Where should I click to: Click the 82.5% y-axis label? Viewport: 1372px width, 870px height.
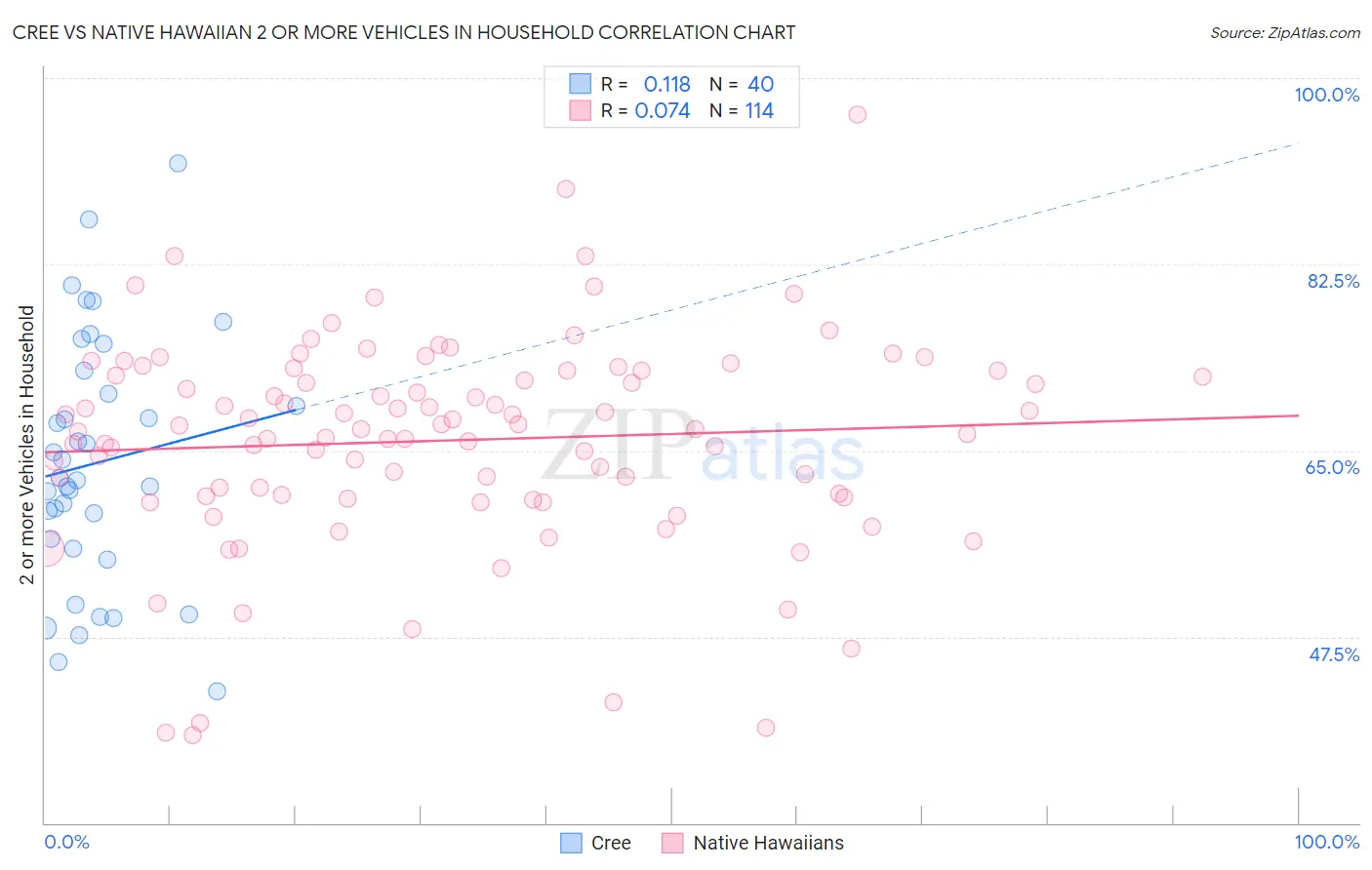click(1333, 281)
